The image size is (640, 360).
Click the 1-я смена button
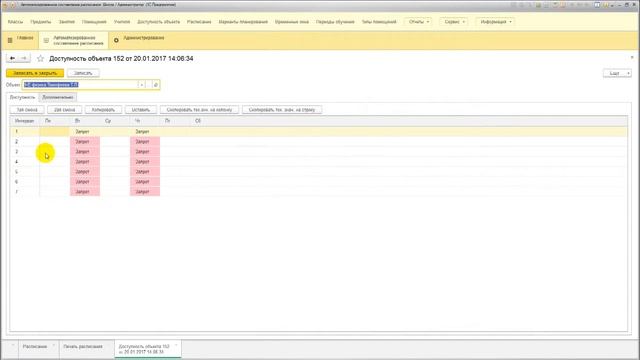click(x=27, y=110)
